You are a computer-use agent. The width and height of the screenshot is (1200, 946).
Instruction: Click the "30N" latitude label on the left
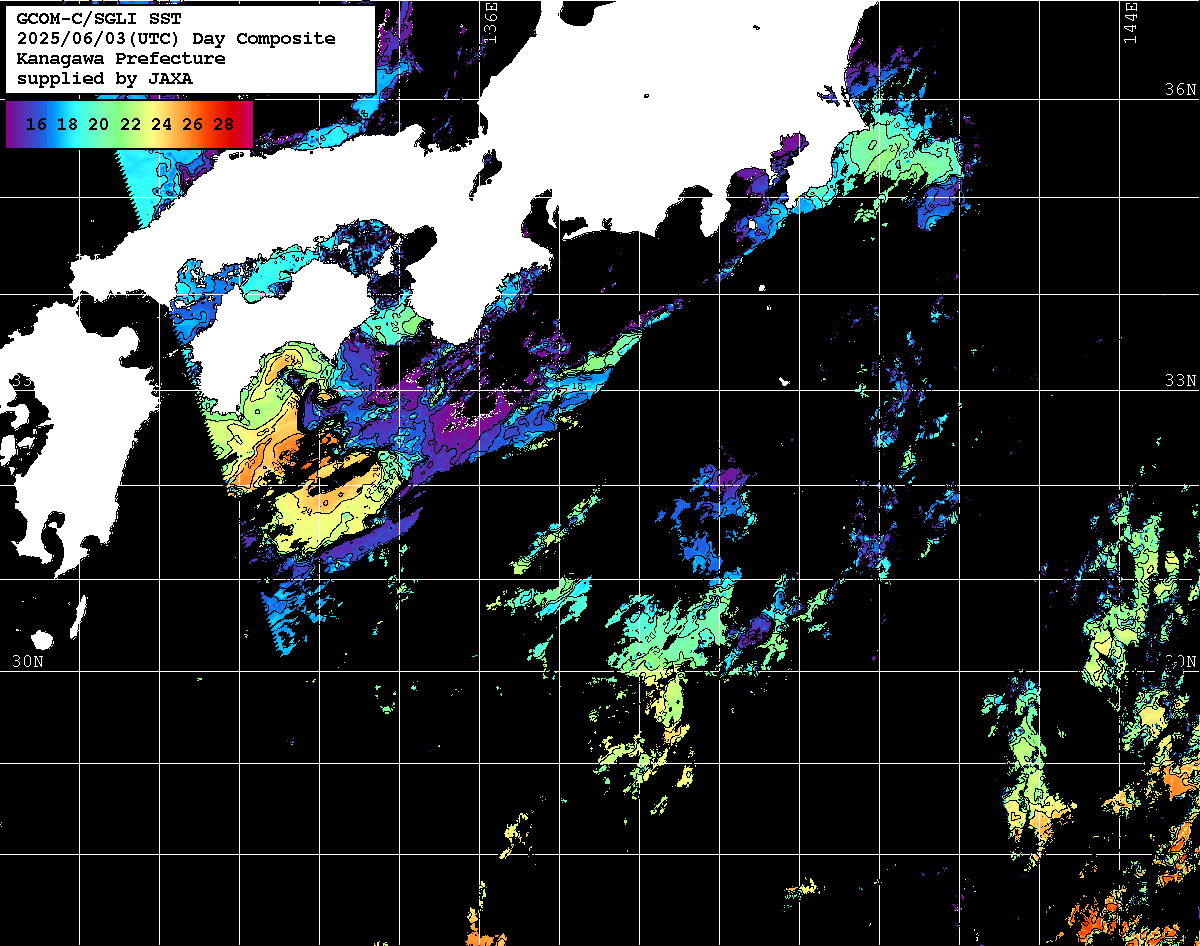[28, 661]
